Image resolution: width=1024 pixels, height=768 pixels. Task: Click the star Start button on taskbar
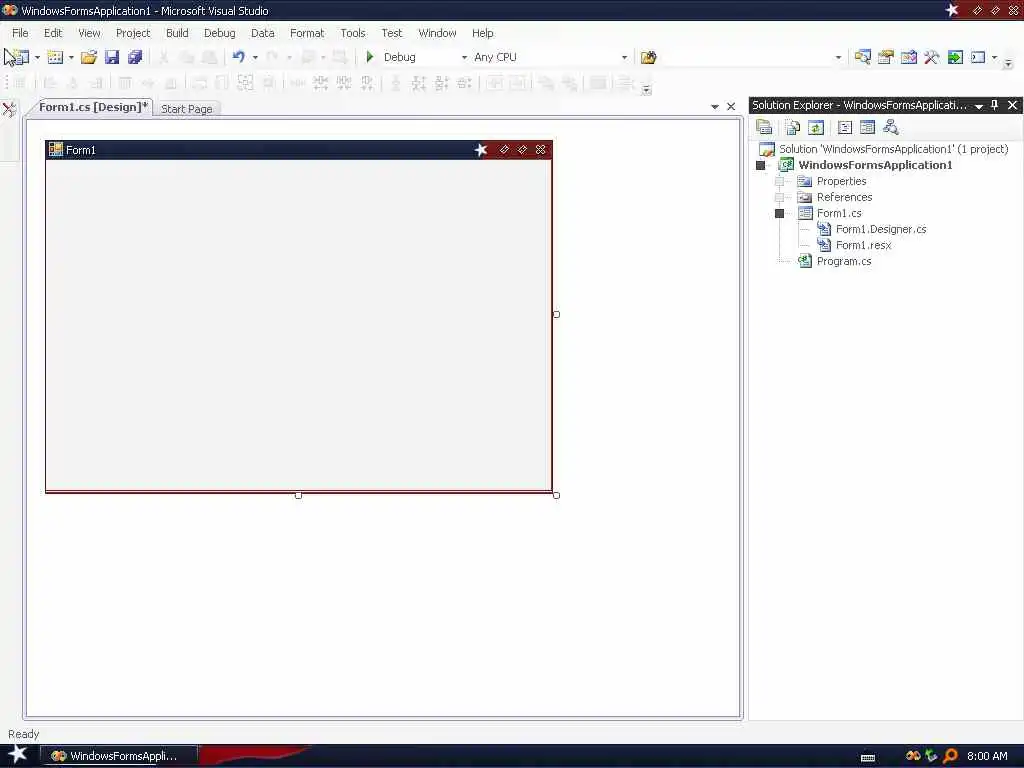(17, 755)
